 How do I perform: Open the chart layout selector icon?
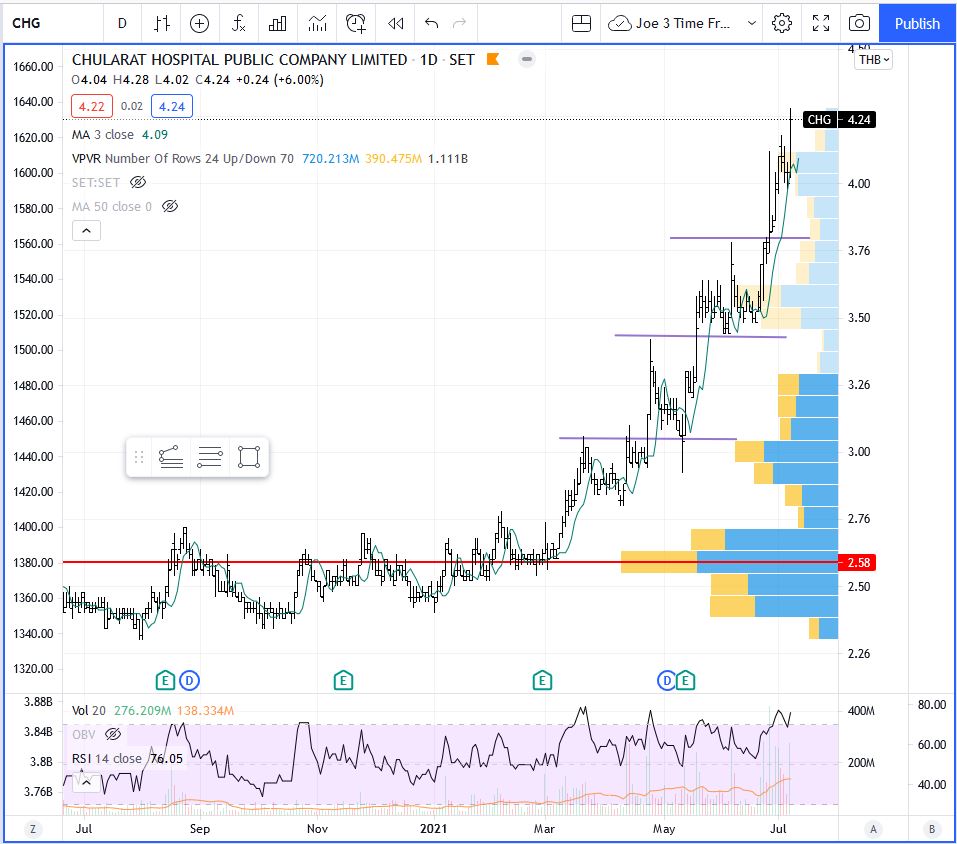click(581, 23)
